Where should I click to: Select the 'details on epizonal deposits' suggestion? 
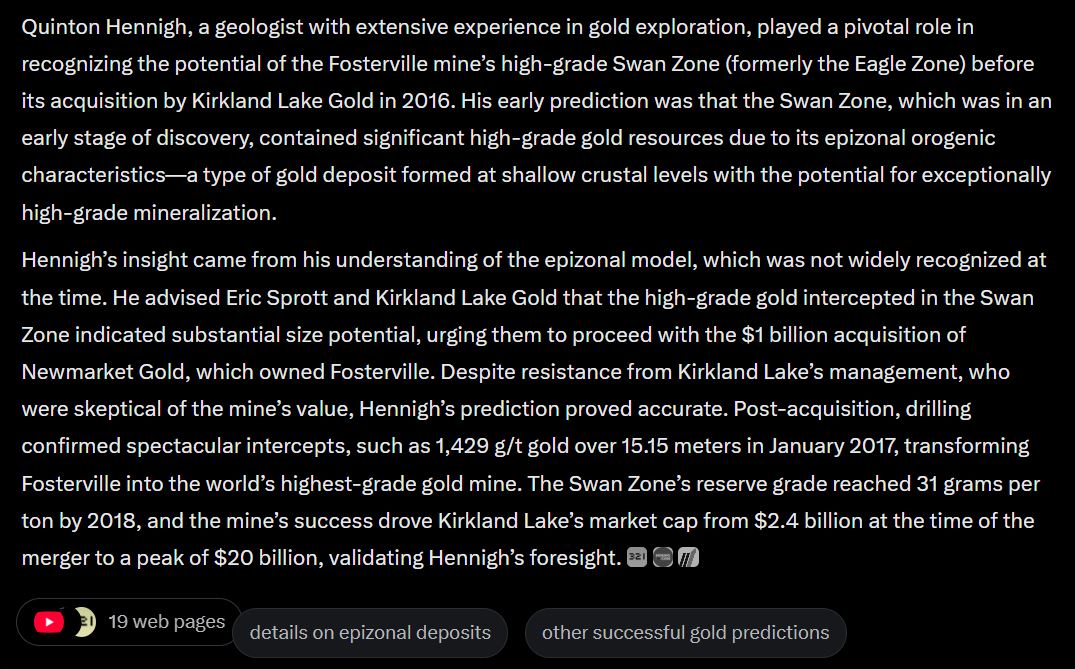pos(370,632)
